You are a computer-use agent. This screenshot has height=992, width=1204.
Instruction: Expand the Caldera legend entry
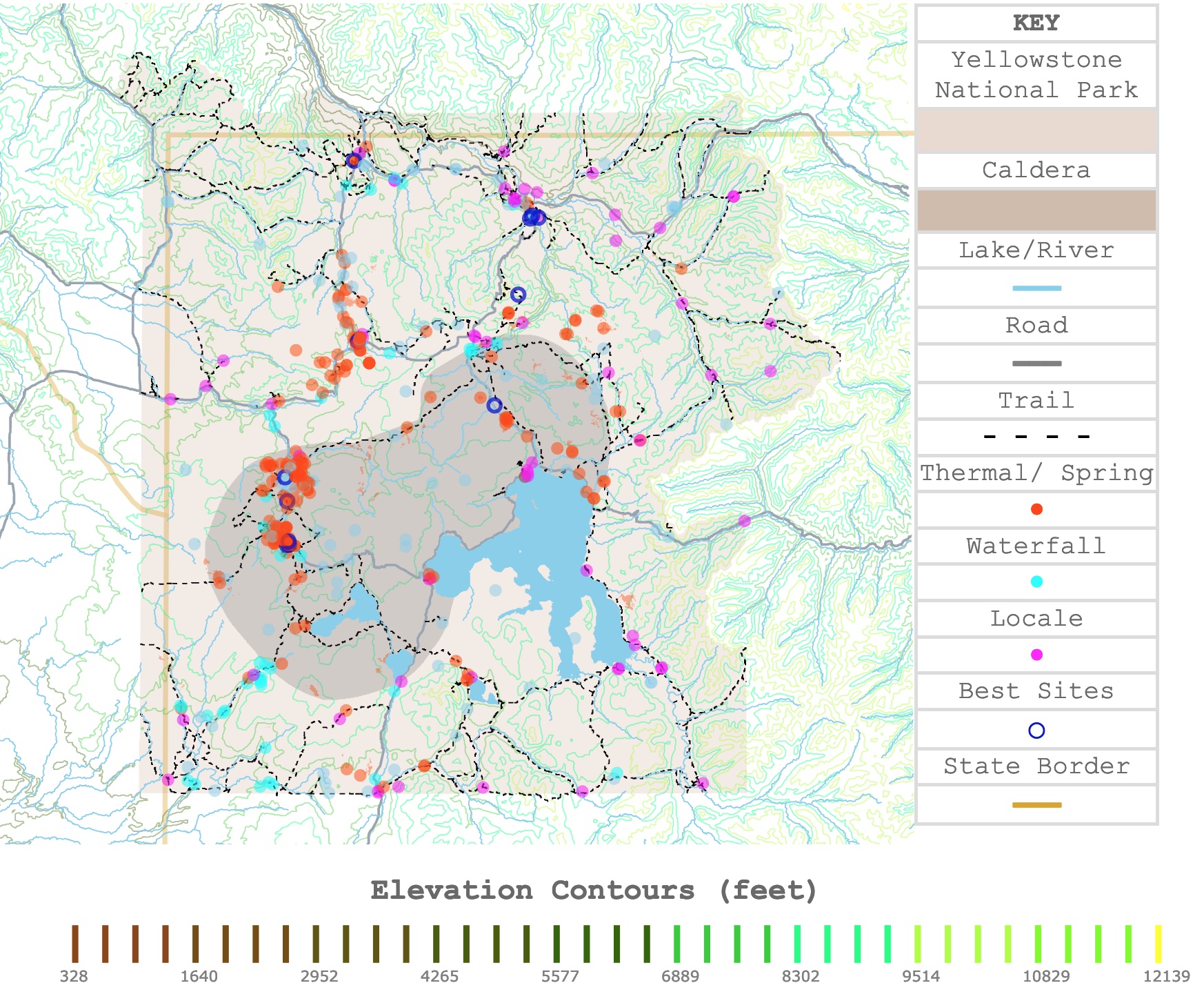click(1036, 170)
